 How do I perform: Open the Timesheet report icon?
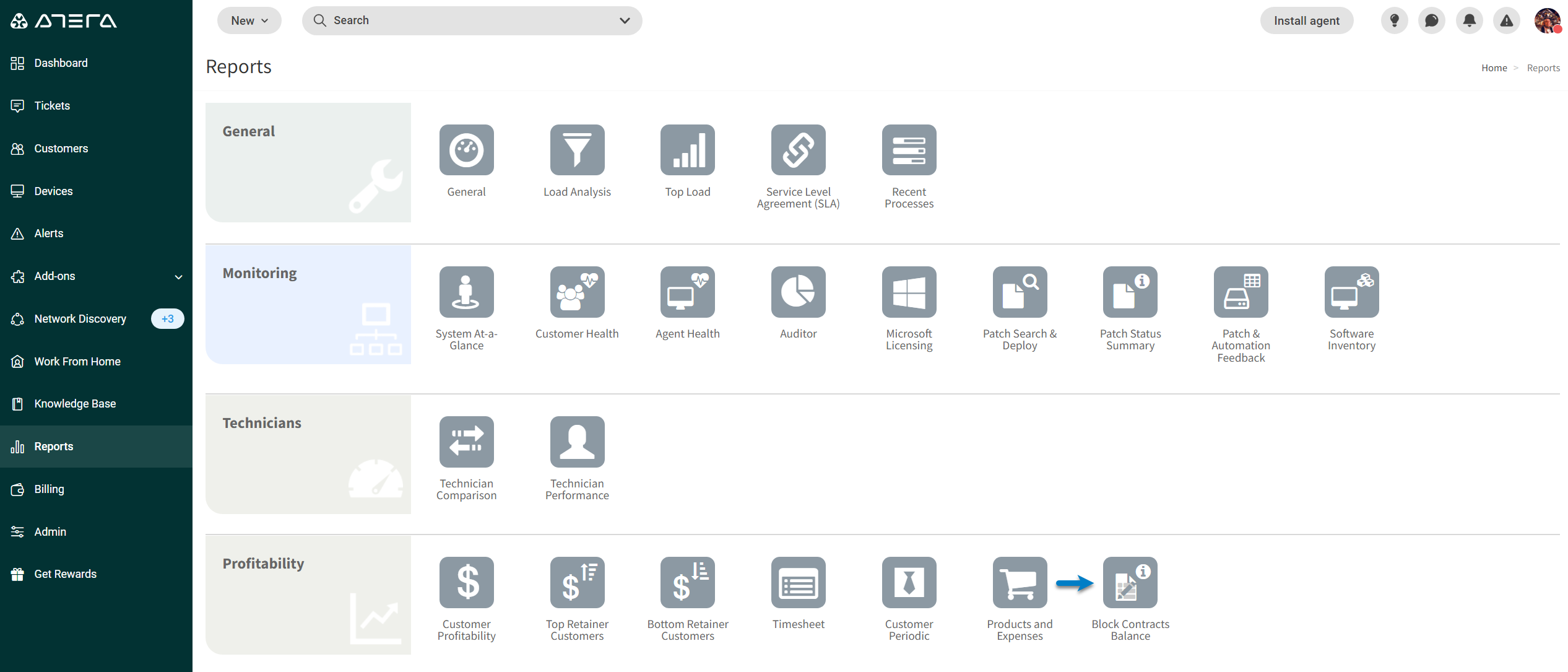[798, 582]
